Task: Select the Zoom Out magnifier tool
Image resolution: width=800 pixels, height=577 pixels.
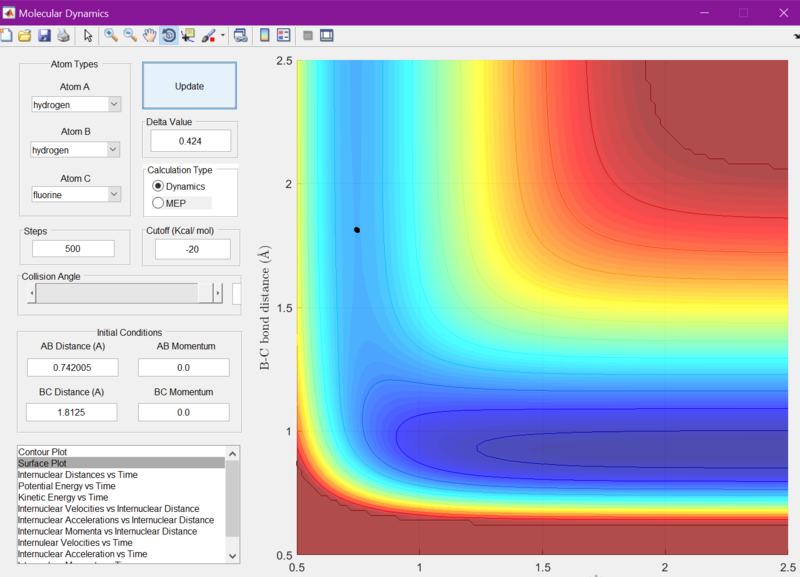Action: point(130,35)
